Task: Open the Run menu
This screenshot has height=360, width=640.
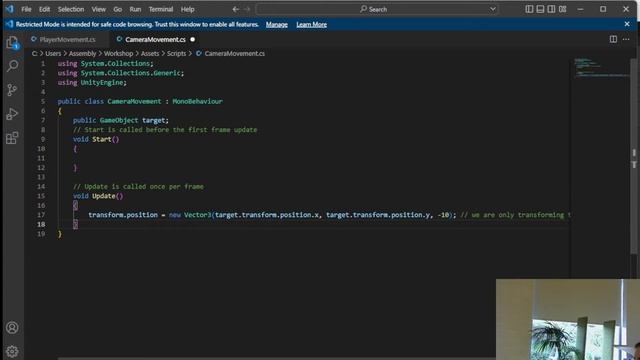Action: pos(135,9)
